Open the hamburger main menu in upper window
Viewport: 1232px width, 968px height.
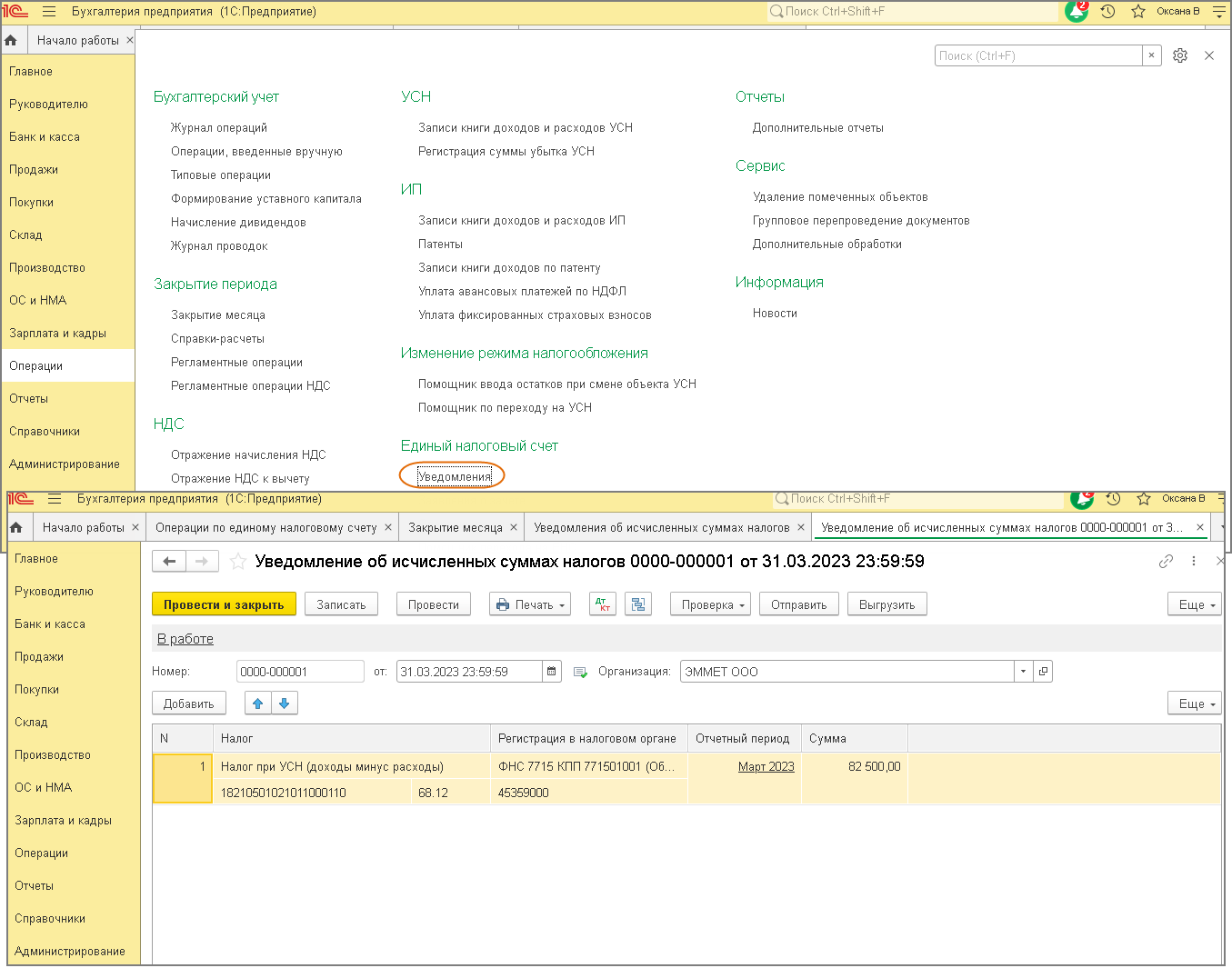tap(49, 12)
